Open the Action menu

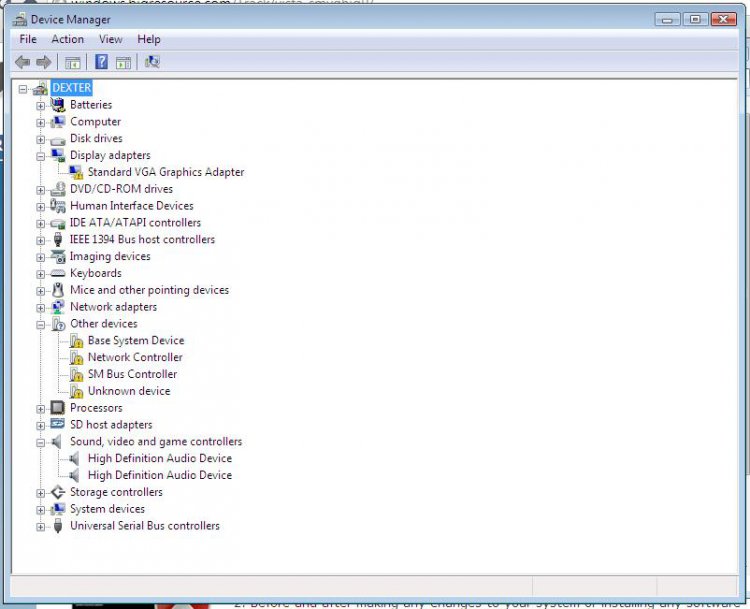pos(67,39)
